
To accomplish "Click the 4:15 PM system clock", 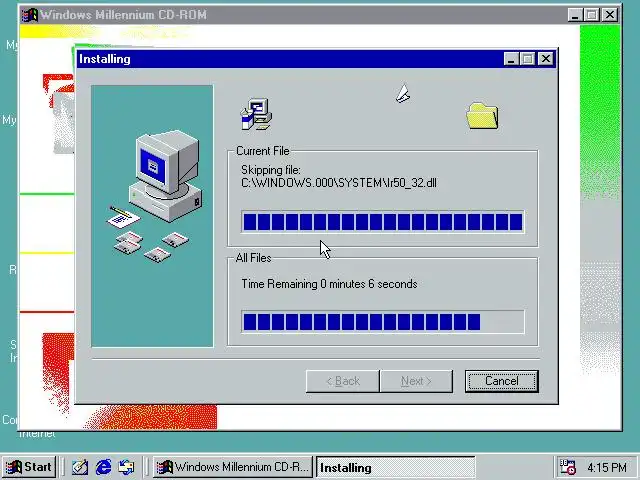I will coord(607,467).
